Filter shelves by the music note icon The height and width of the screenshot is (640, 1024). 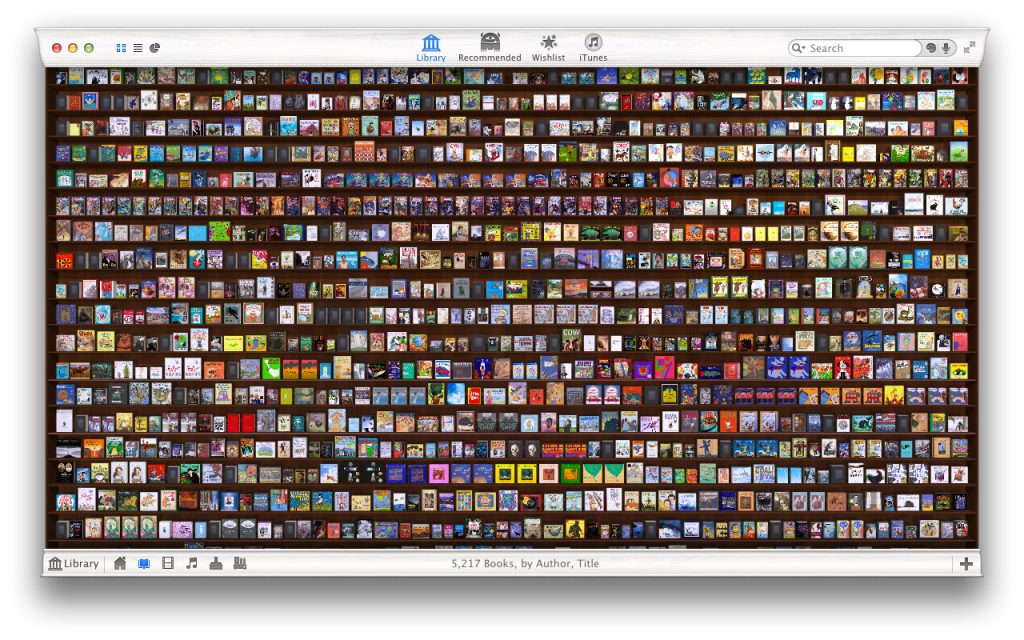[x=191, y=563]
